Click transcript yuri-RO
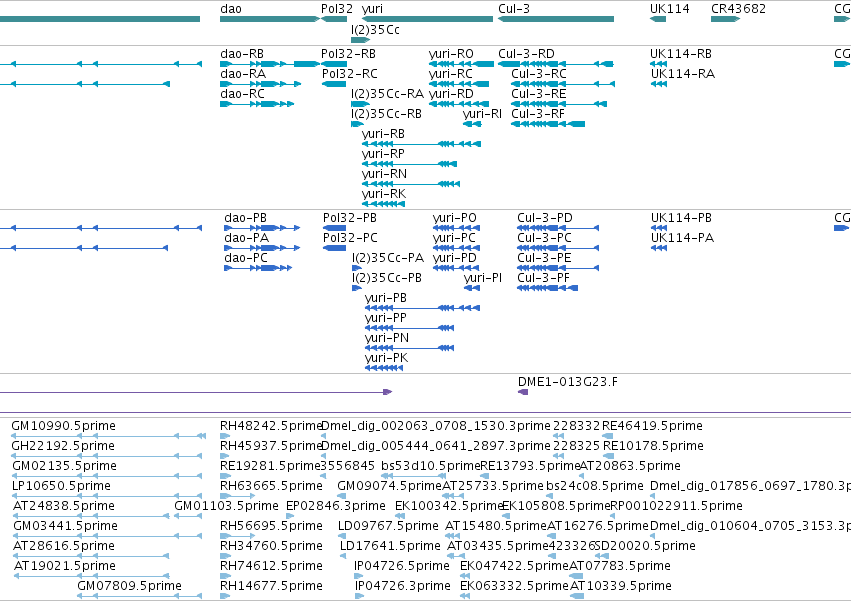Image resolution: width=851 pixels, height=601 pixels. (451, 54)
